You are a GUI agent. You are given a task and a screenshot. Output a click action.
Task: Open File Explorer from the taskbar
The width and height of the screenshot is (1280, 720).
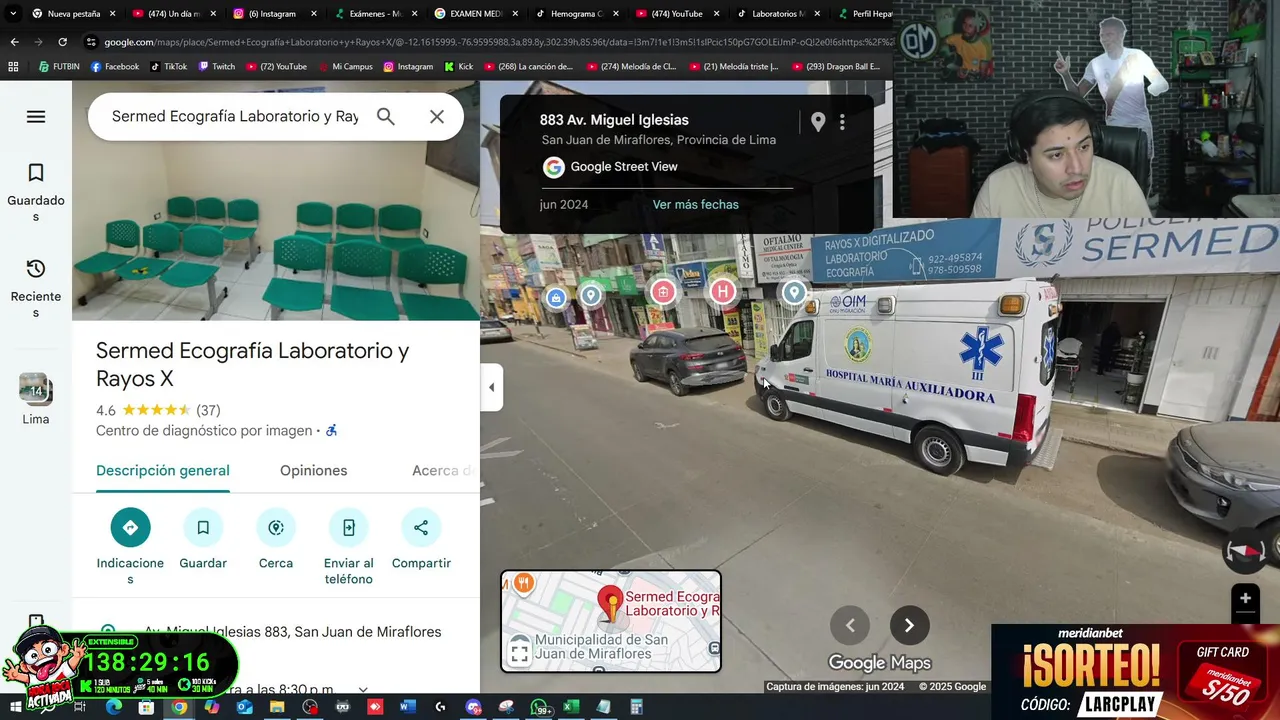coord(277,707)
